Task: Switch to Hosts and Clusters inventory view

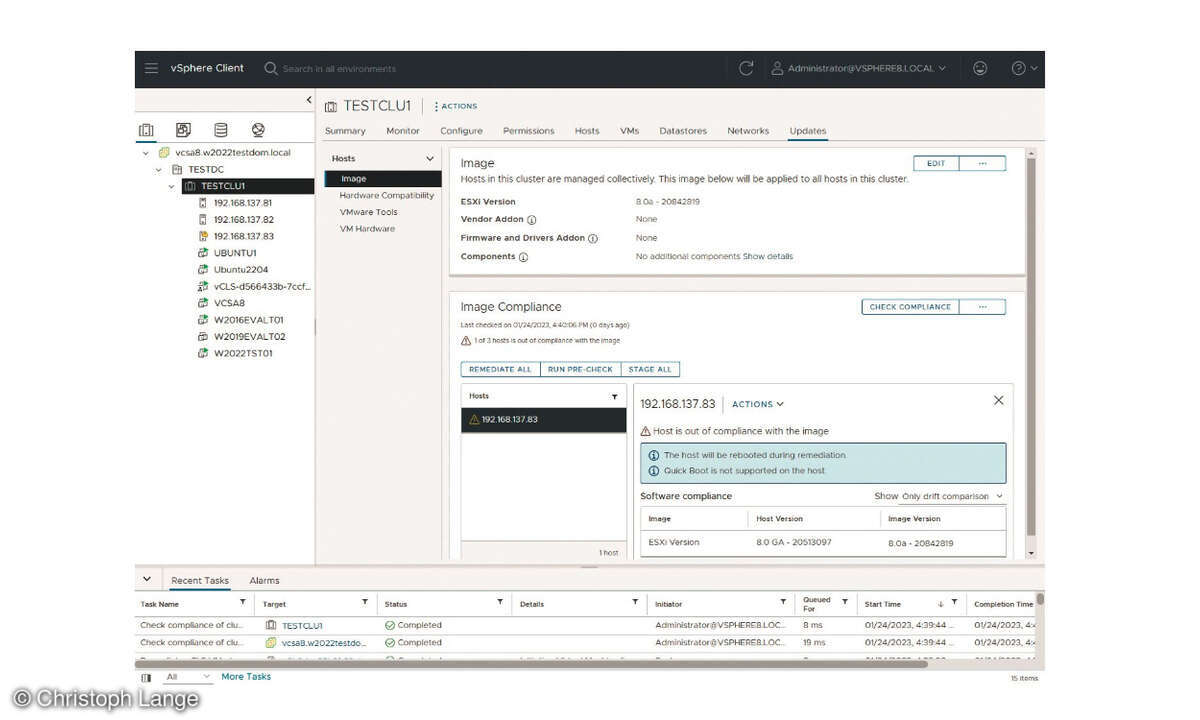Action: 147,130
